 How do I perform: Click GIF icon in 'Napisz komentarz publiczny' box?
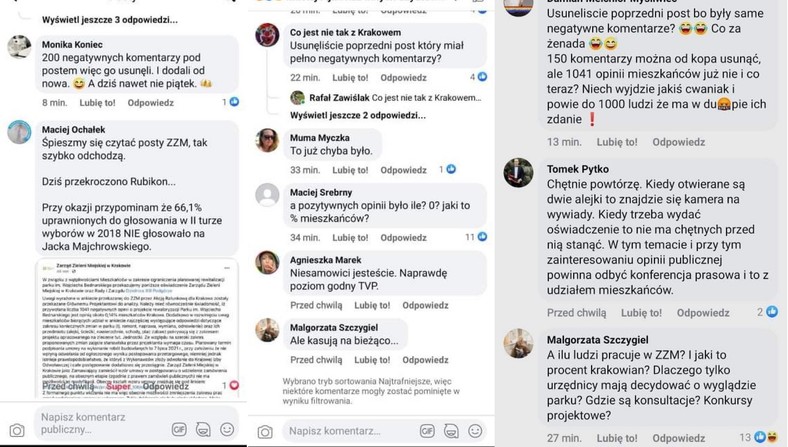coord(179,429)
